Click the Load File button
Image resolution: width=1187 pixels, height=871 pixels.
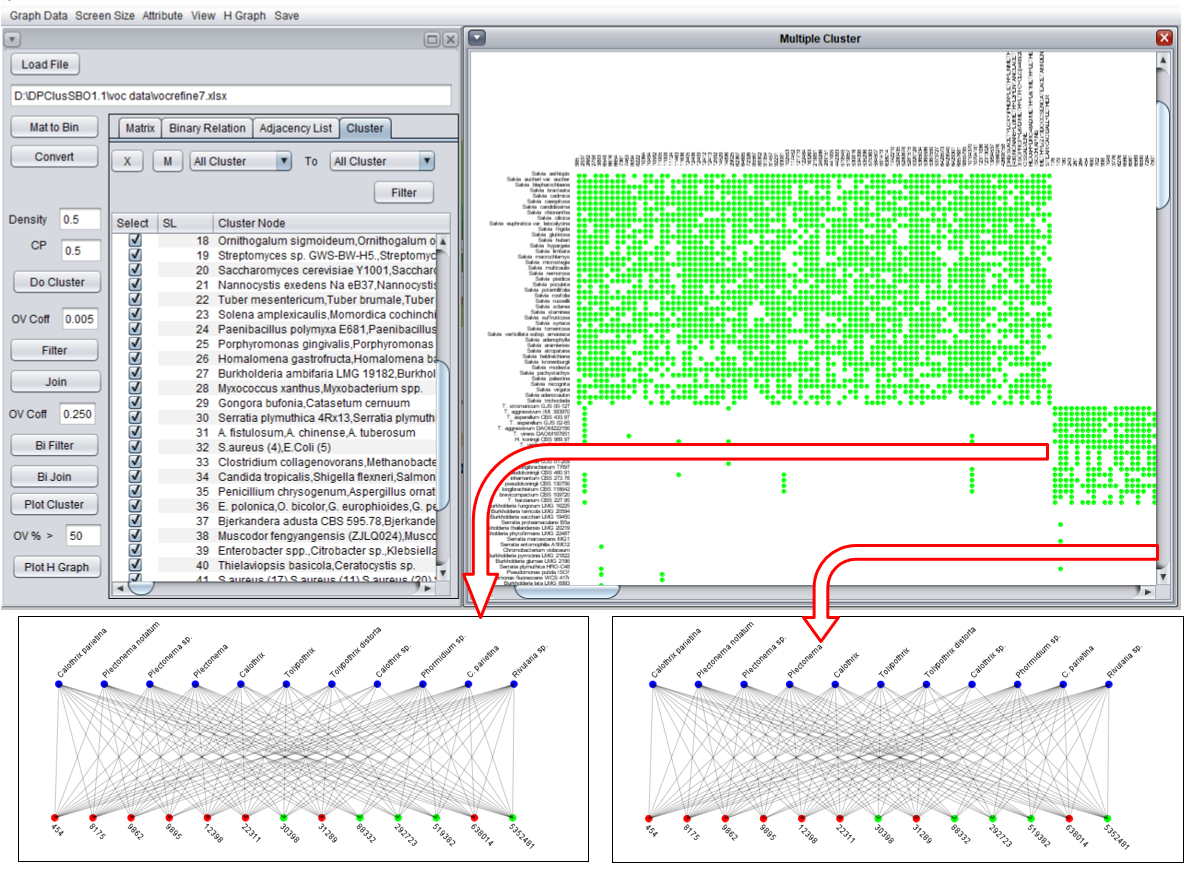point(45,64)
